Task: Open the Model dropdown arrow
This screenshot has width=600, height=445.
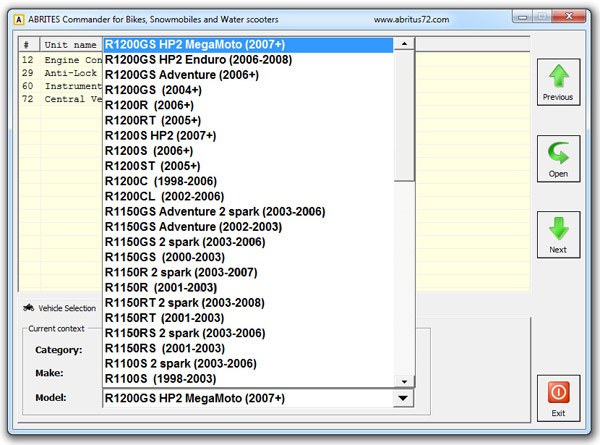Action: 403,398
